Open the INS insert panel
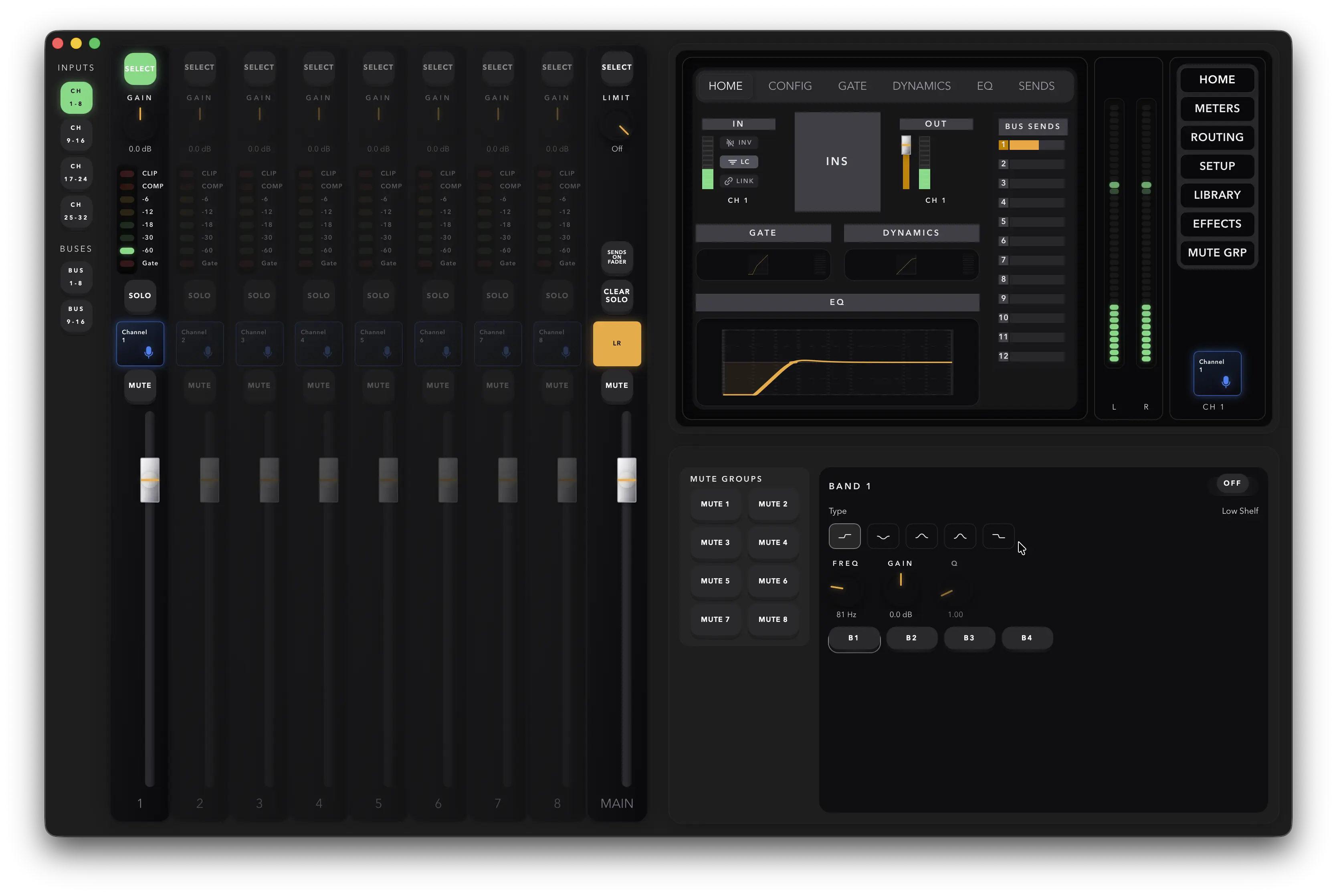Screen dimensions: 1337x896 pos(836,162)
